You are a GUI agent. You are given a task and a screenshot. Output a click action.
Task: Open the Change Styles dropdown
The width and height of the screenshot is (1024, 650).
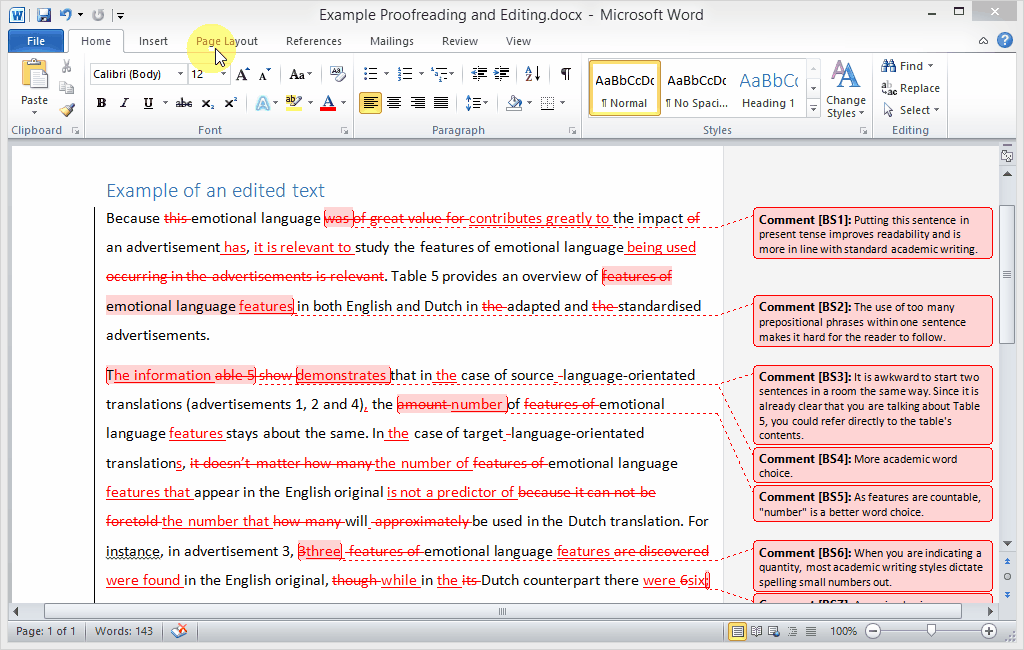point(846,90)
